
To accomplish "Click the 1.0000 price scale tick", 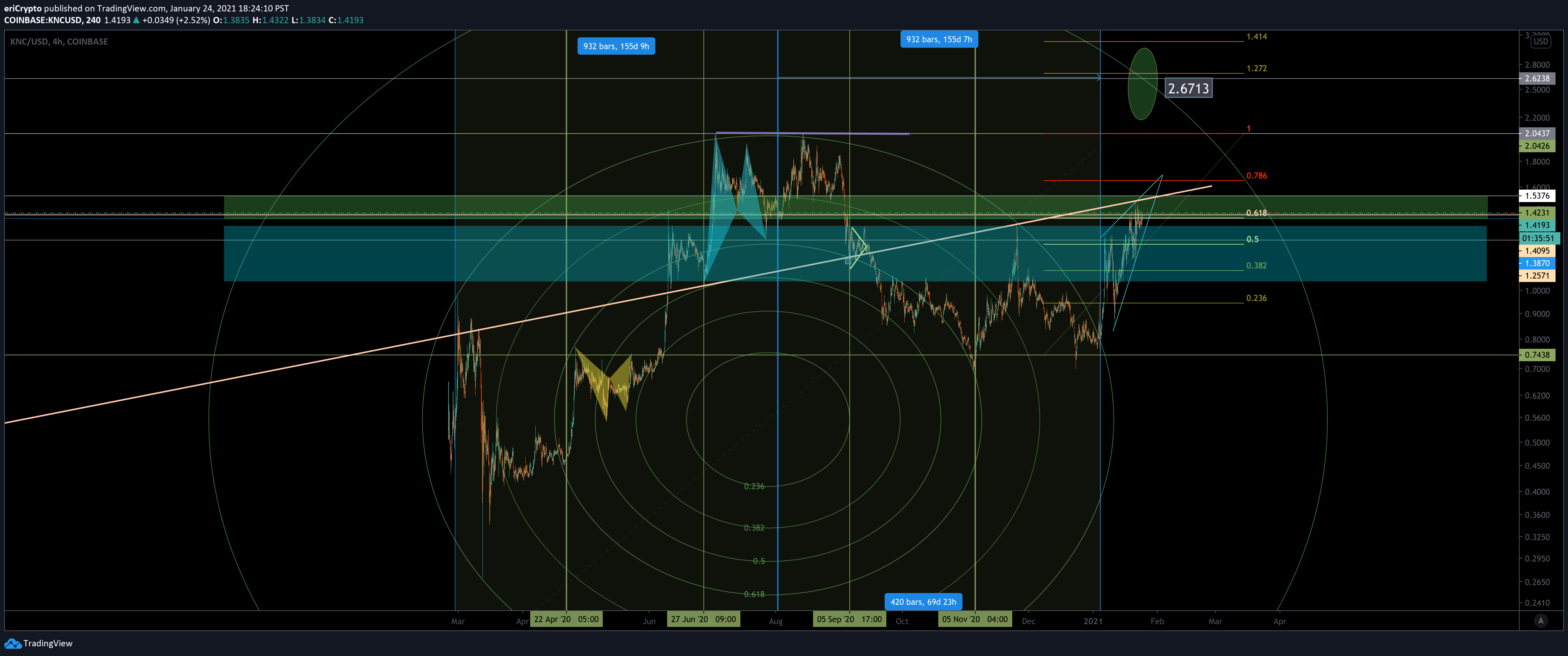I will click(x=1537, y=291).
